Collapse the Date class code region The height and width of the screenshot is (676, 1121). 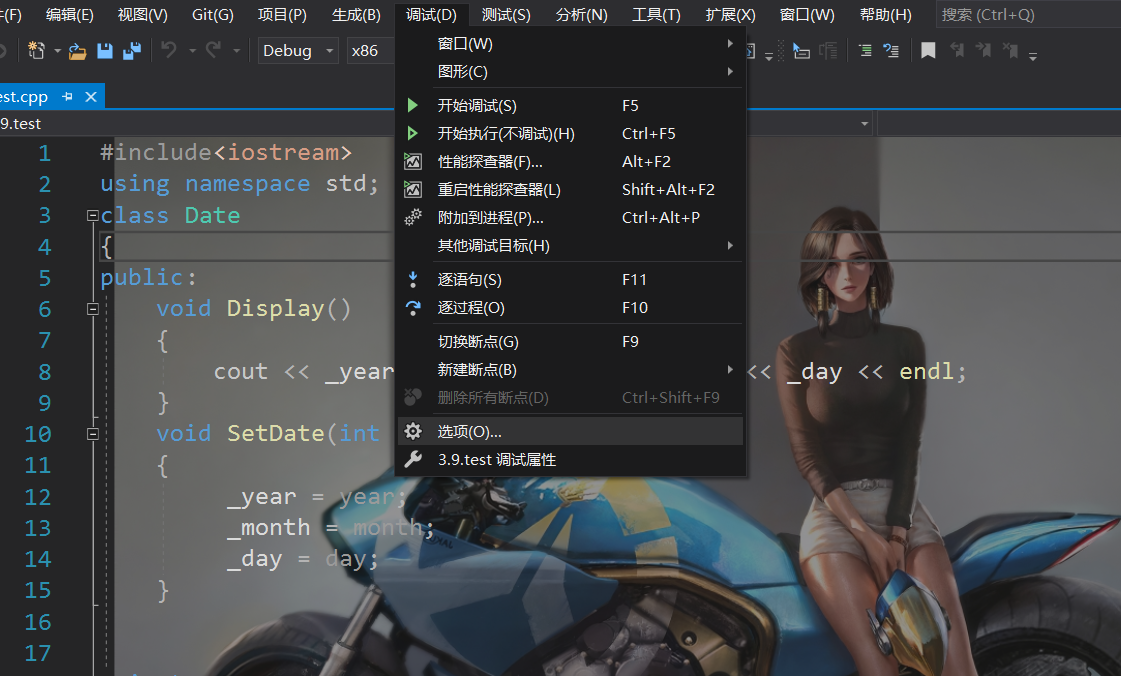click(x=91, y=214)
